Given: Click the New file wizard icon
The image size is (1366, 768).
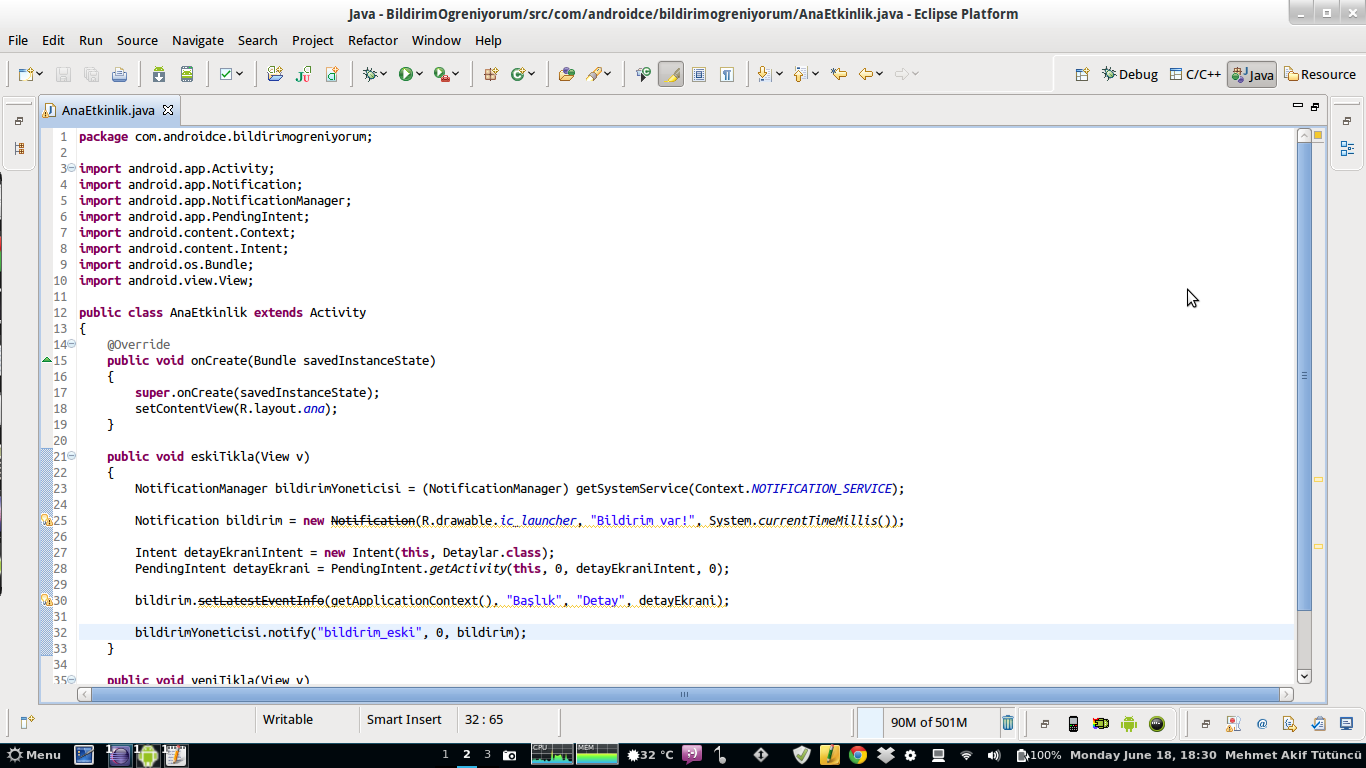Looking at the screenshot, I should pos(26,74).
